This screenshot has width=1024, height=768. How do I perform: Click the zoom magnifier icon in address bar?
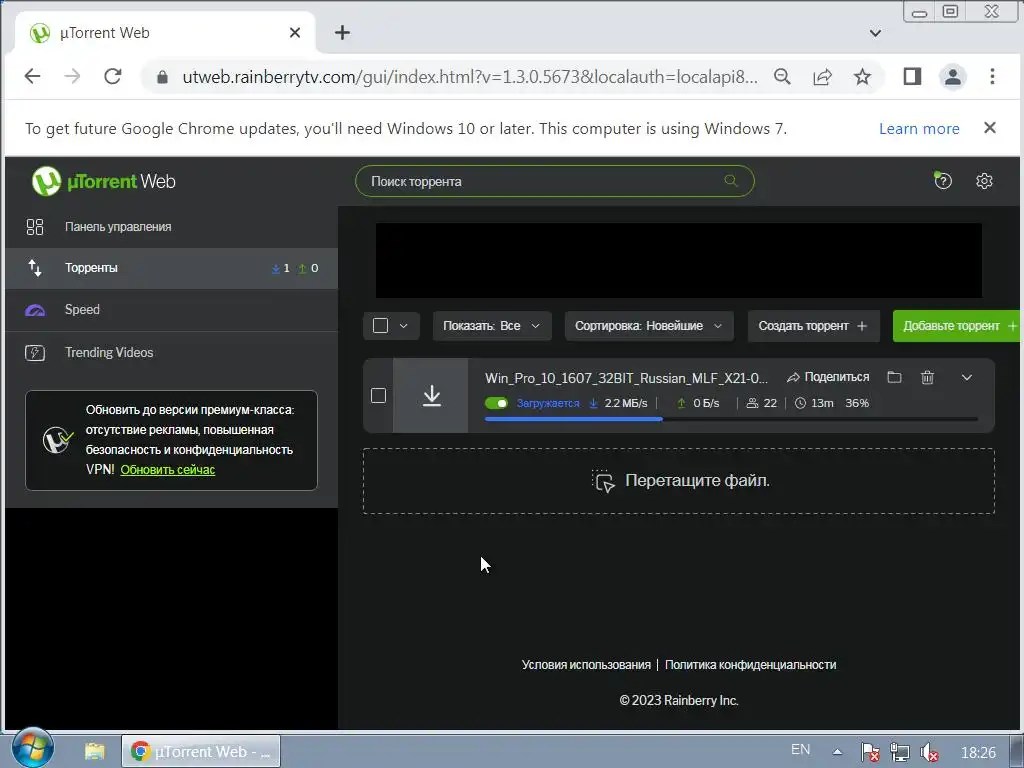[x=782, y=76]
